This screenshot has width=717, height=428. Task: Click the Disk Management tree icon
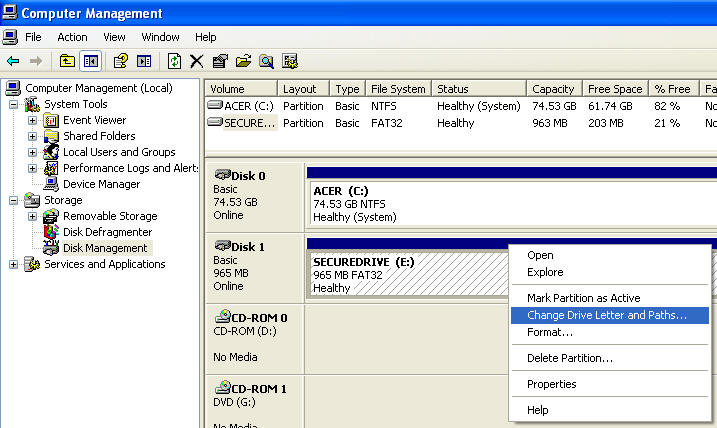pyautogui.click(x=51, y=248)
